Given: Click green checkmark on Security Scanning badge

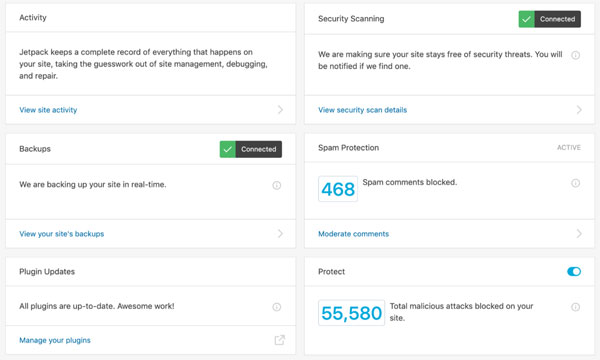Looking at the screenshot, I should click(x=527, y=19).
